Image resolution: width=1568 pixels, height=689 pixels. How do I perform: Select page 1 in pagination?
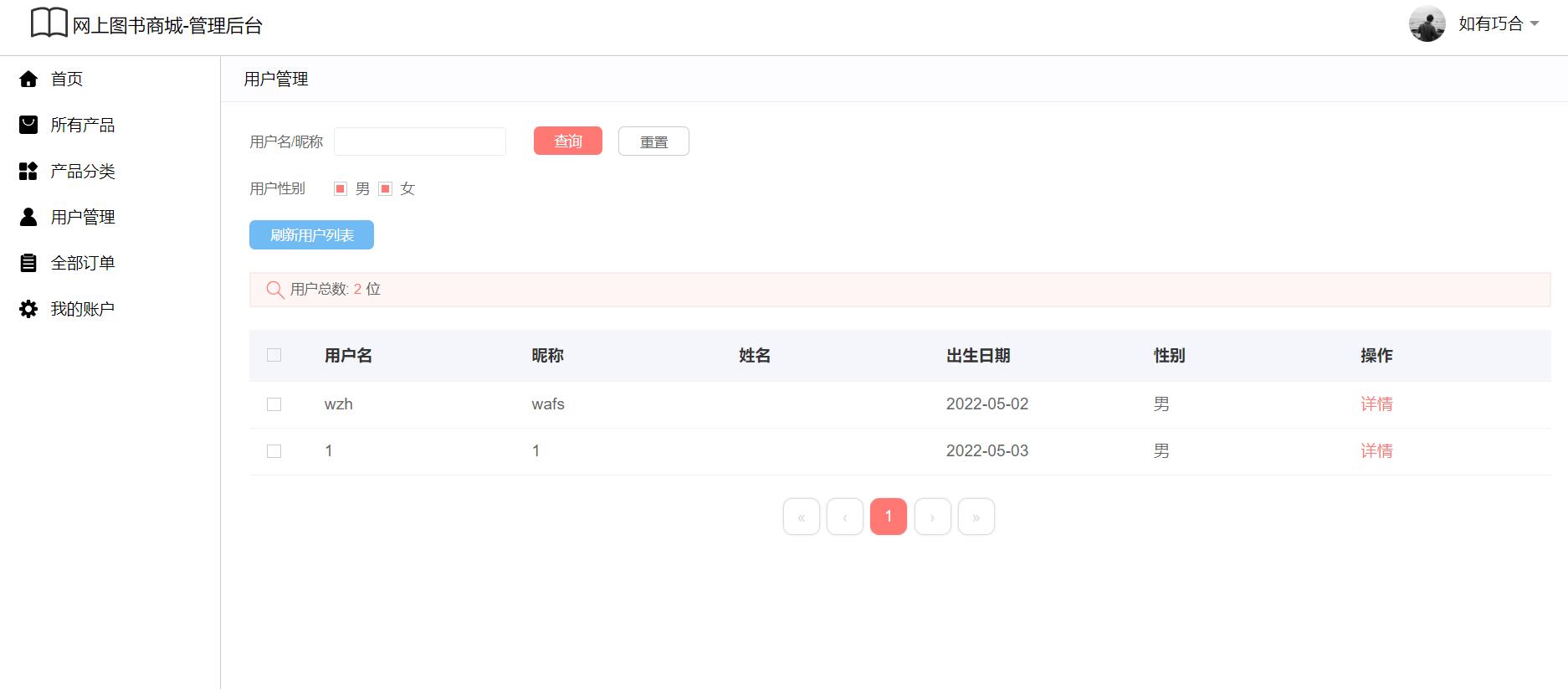coord(889,517)
